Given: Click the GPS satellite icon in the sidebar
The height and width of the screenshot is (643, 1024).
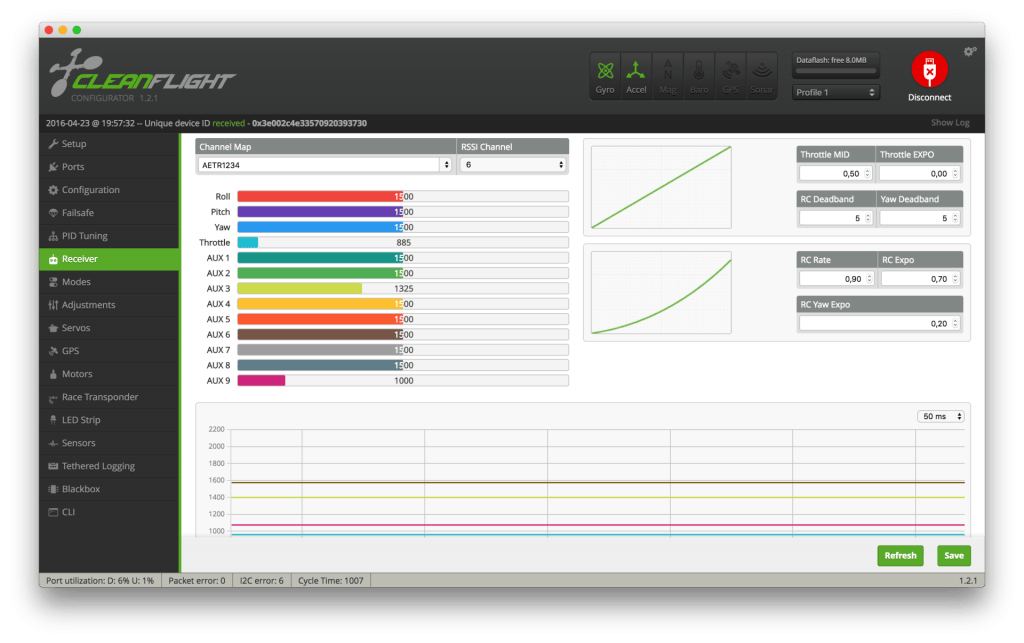Looking at the screenshot, I should point(53,351).
